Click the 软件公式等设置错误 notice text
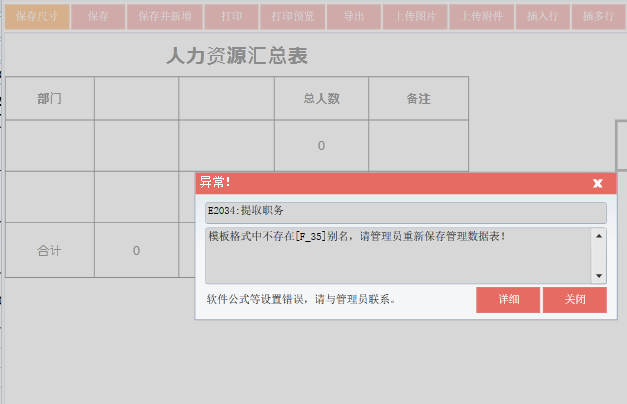 click(x=301, y=299)
